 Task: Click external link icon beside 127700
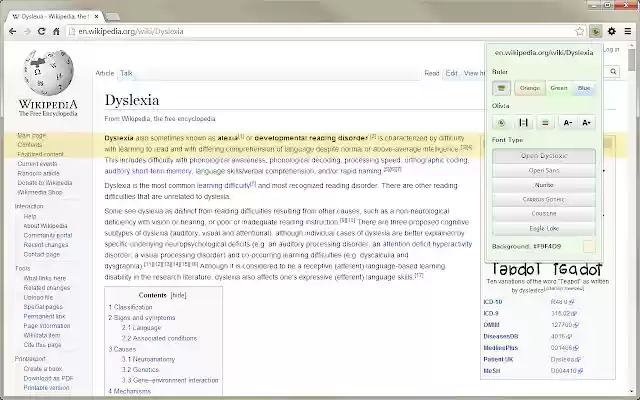(x=576, y=325)
